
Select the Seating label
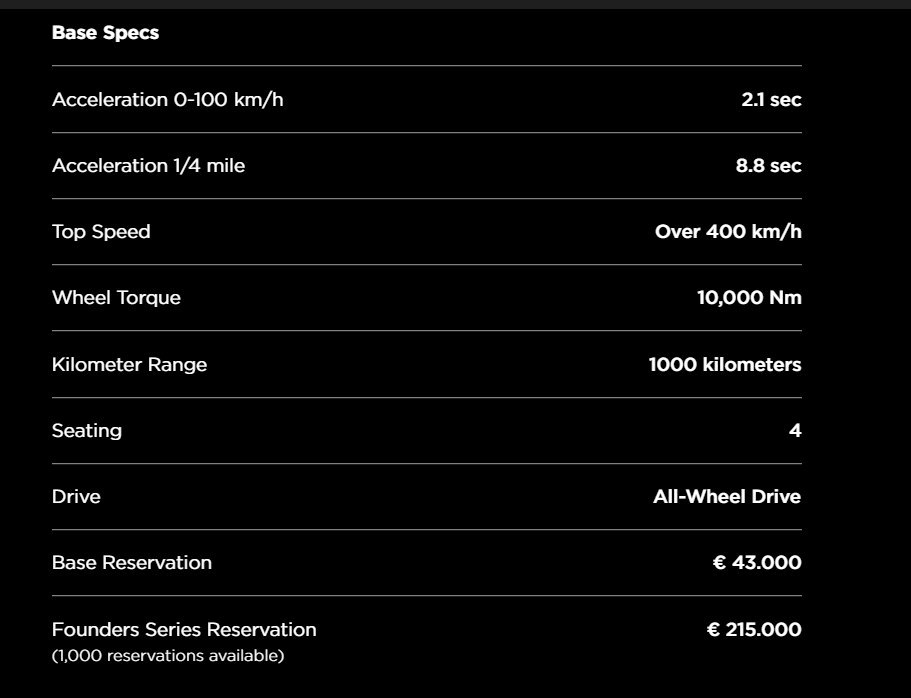[x=87, y=431]
